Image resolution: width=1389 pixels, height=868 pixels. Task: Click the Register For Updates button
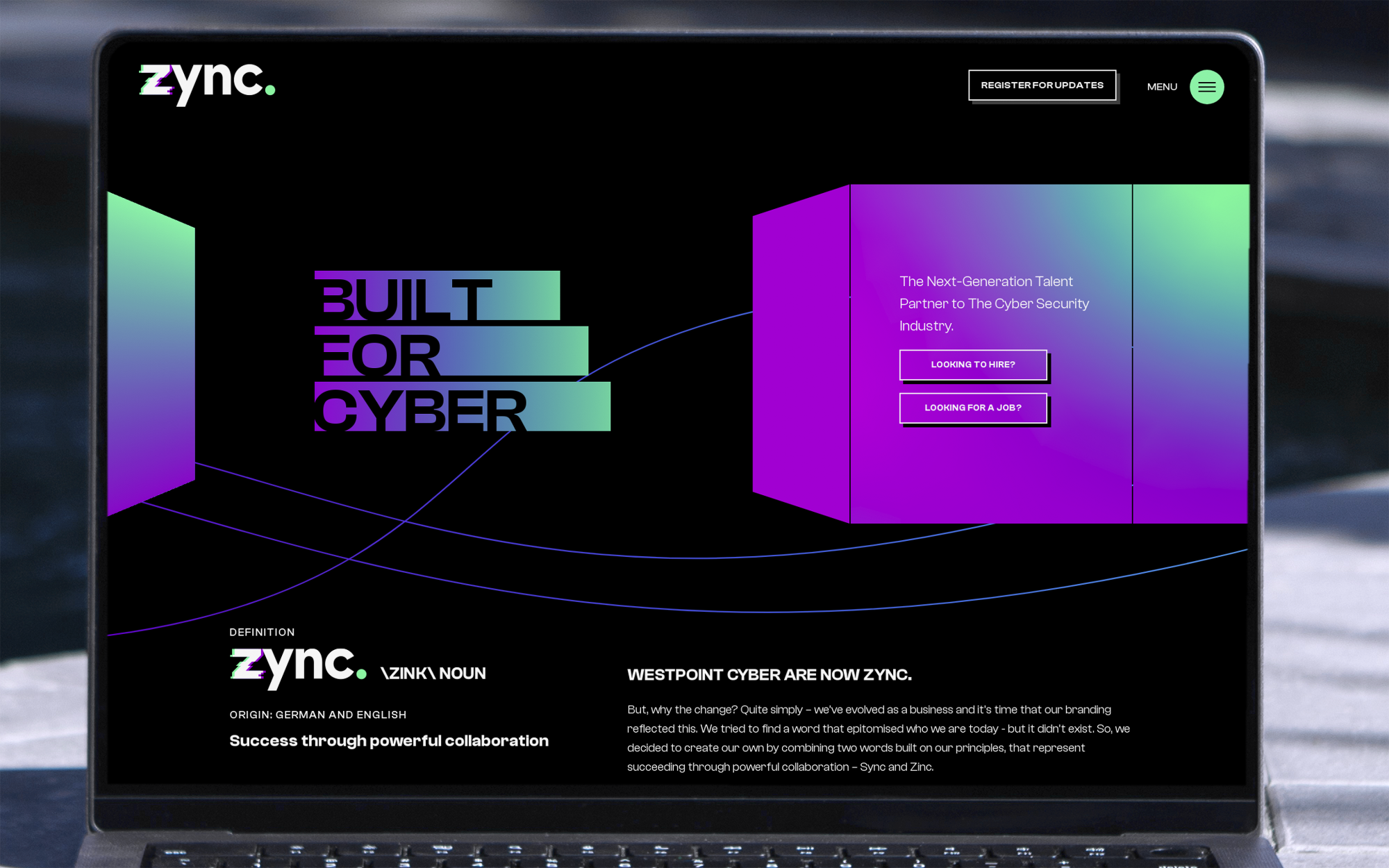pos(1042,85)
